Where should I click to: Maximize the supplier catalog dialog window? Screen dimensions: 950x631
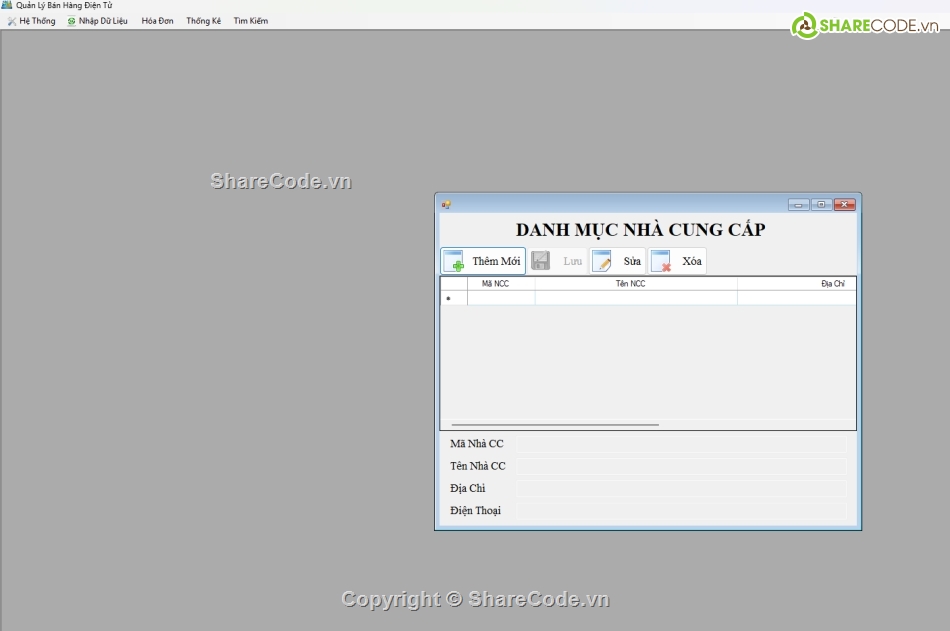821,205
